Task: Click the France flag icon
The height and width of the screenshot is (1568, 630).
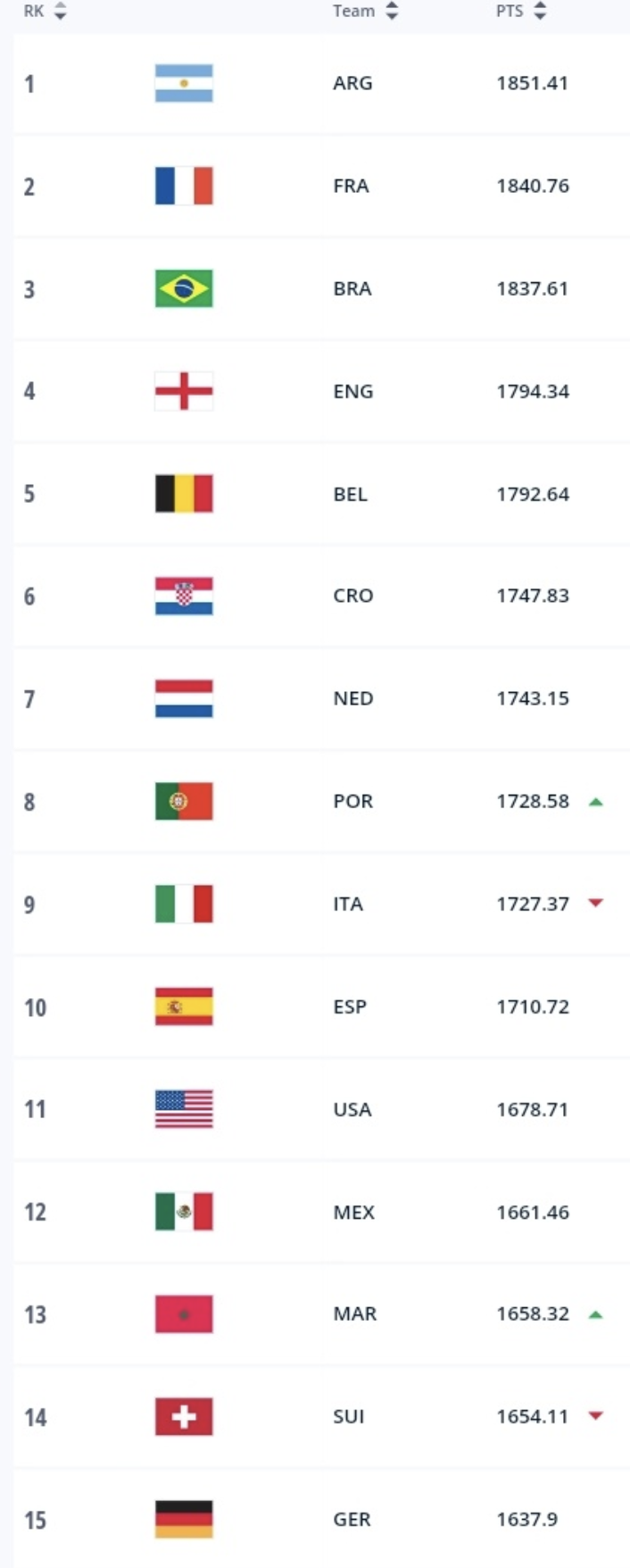Action: point(184,186)
